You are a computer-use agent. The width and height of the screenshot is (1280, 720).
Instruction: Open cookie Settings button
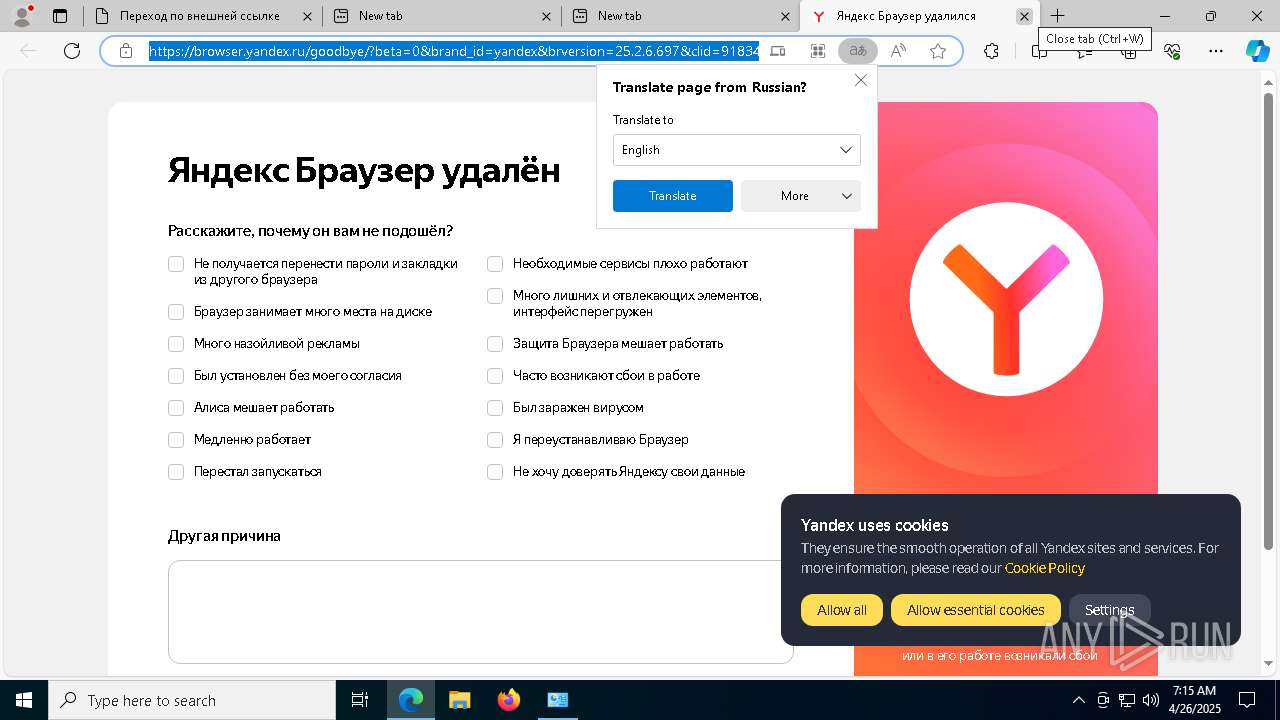1110,610
